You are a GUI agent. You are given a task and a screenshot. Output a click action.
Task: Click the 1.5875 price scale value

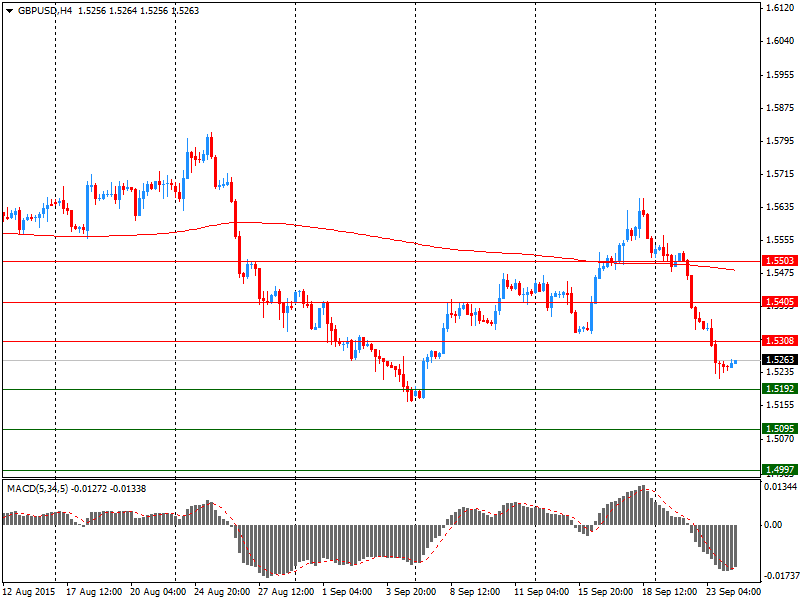click(781, 108)
